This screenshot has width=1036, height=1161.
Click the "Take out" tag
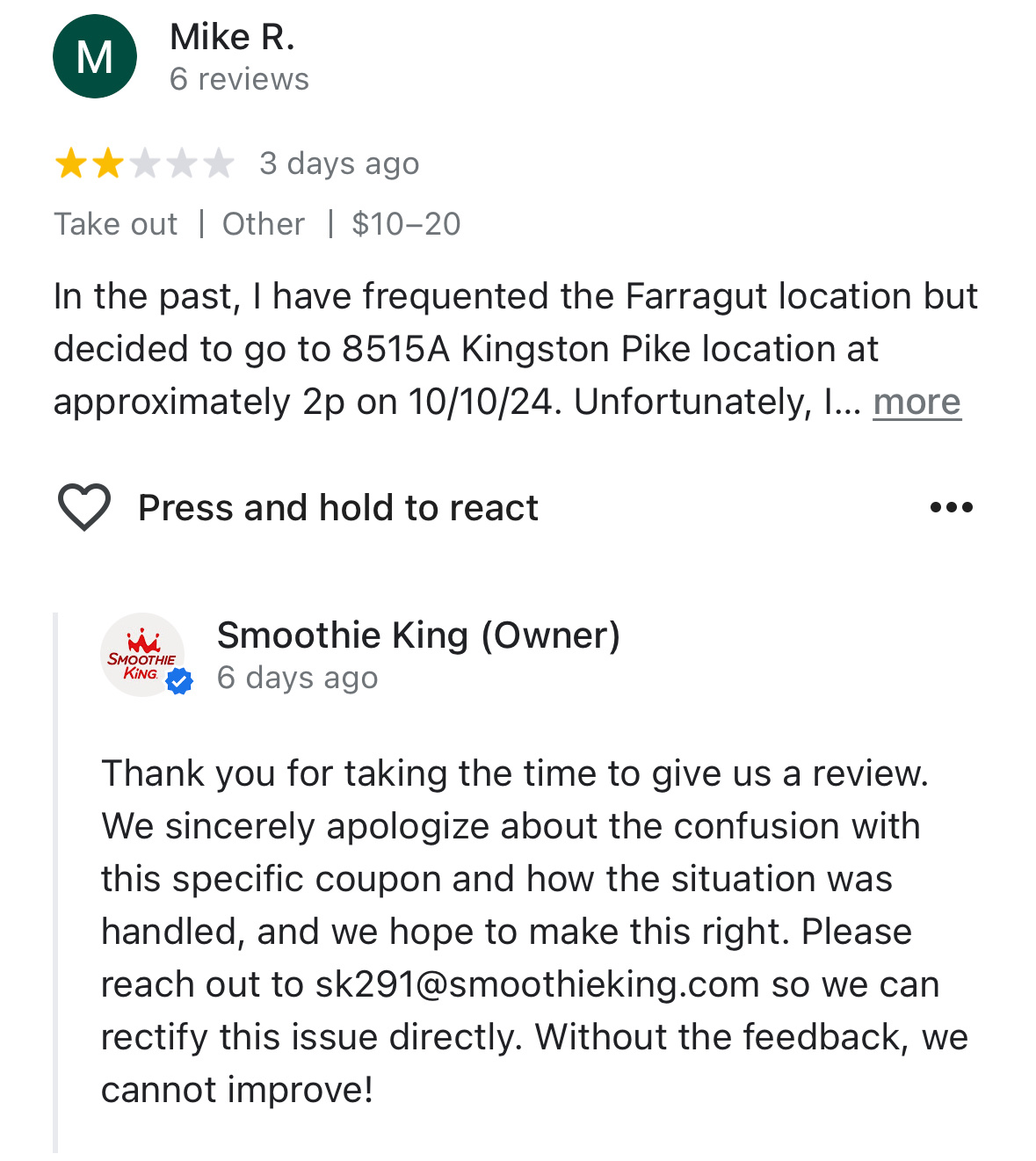116,224
